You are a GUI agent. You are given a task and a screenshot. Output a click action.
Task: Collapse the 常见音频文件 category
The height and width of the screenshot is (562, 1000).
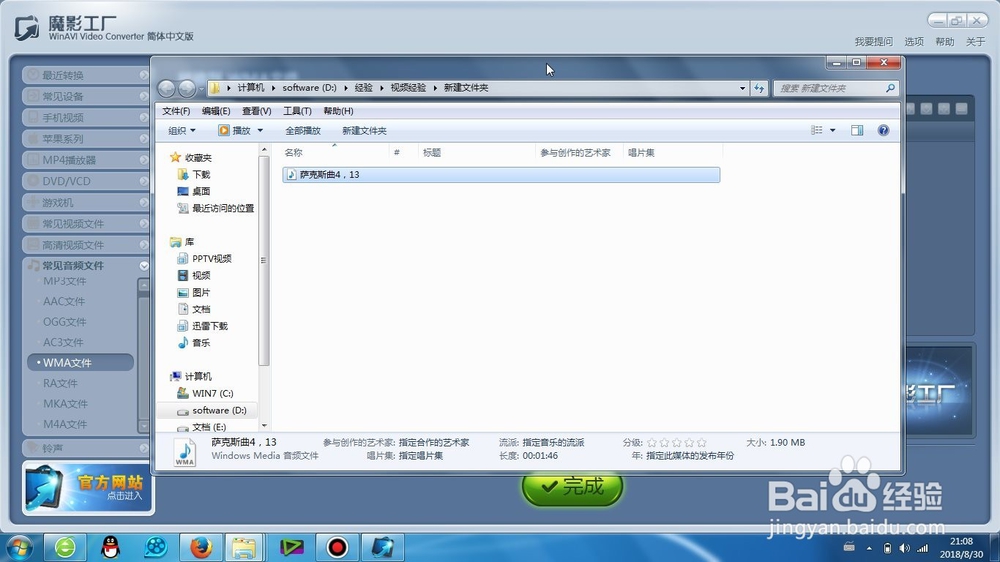86,265
